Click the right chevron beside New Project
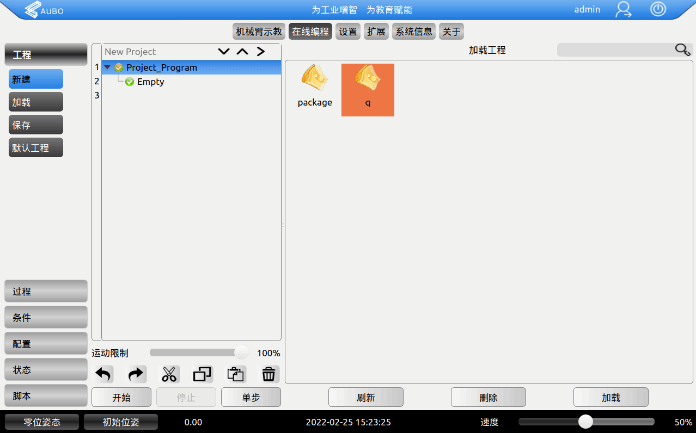This screenshot has width=696, height=433. pos(260,51)
